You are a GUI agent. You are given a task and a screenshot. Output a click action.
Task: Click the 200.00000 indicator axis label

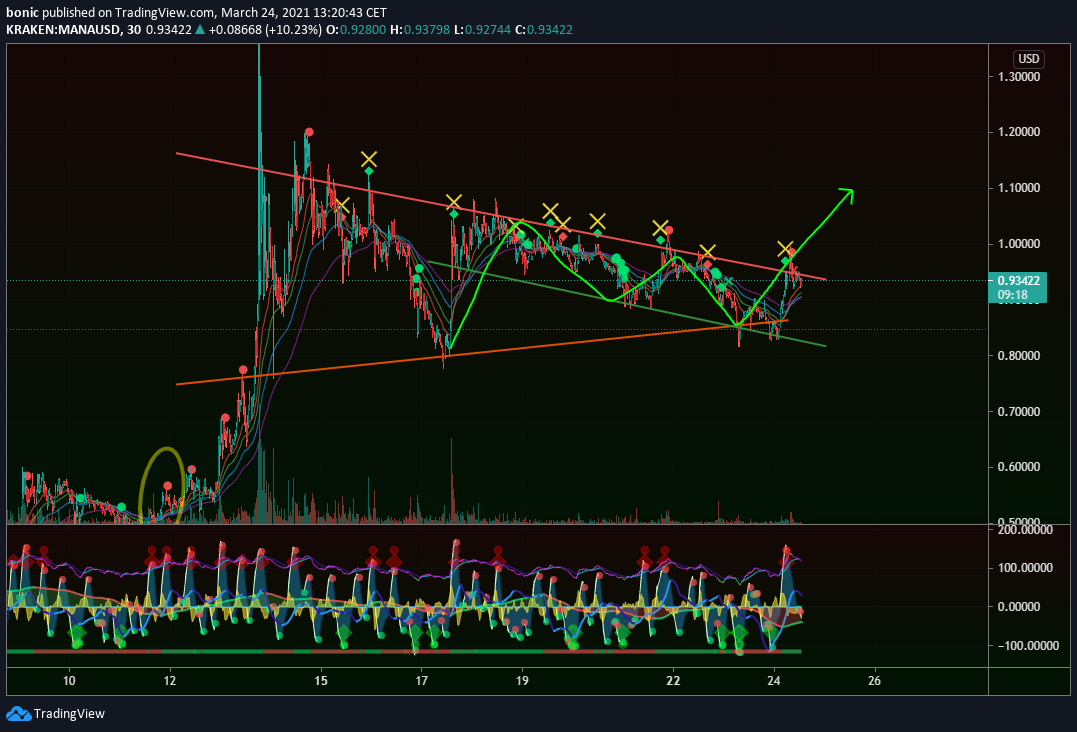pyautogui.click(x=1025, y=529)
